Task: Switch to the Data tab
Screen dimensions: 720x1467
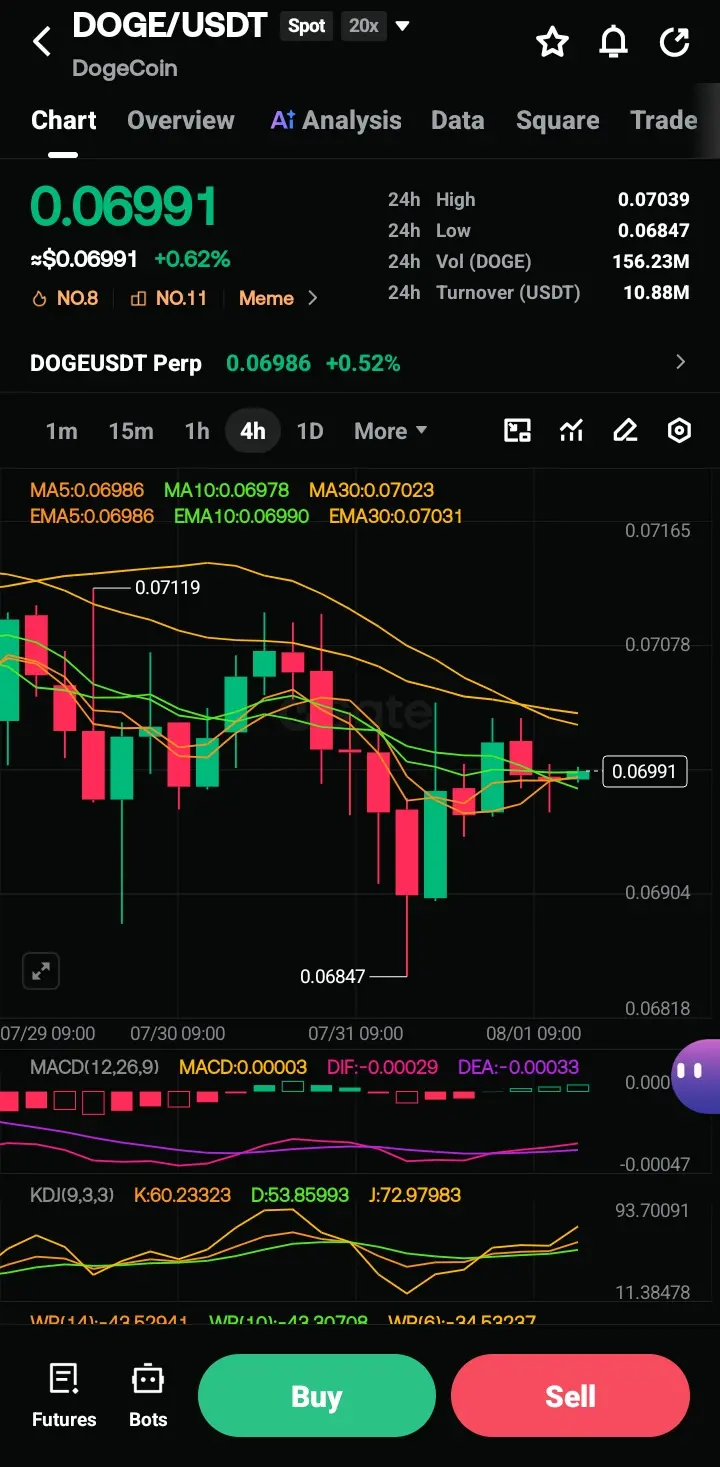Action: (x=458, y=120)
